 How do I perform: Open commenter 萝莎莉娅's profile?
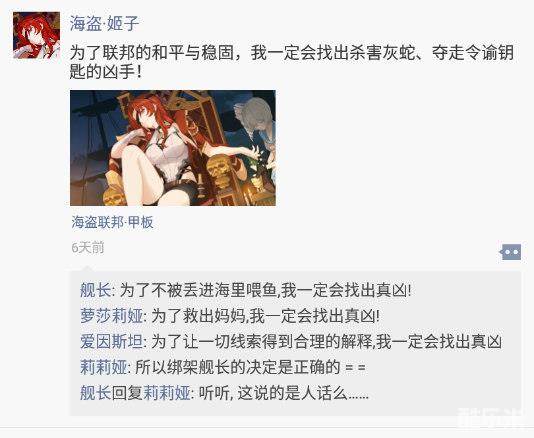coord(111,316)
